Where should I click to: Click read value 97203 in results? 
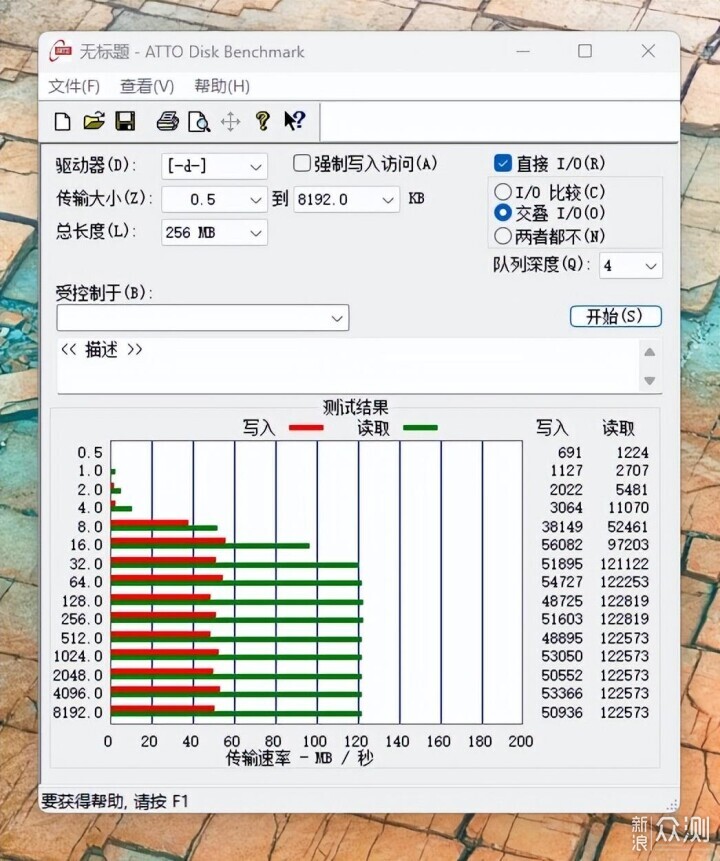(628, 545)
